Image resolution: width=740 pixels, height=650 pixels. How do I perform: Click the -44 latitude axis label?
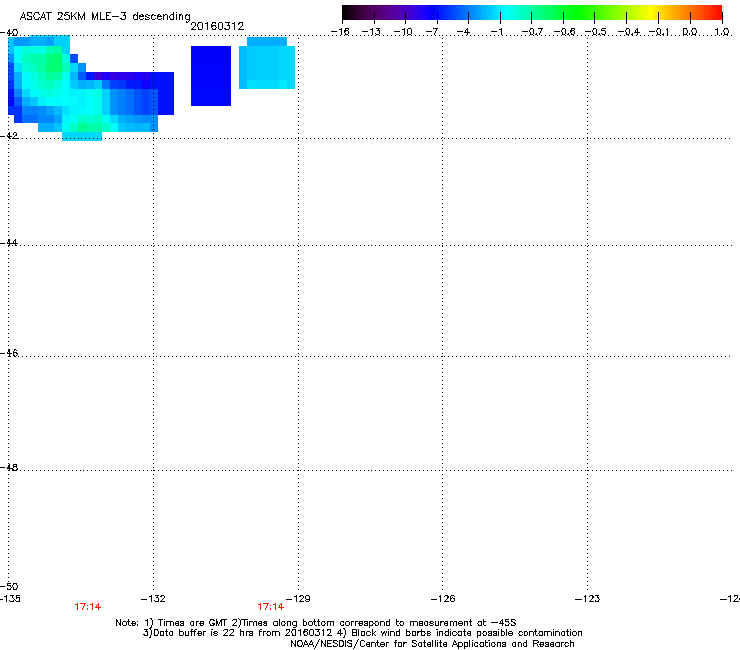pos(9,243)
